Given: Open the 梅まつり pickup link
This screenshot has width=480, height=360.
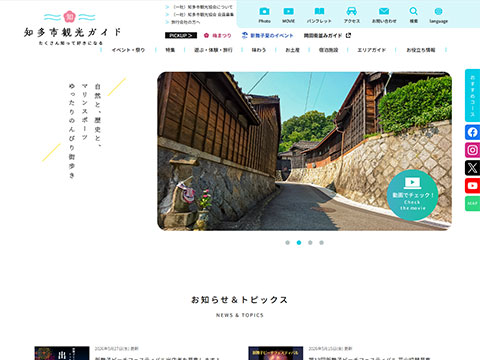Looking at the screenshot, I should pos(218,35).
